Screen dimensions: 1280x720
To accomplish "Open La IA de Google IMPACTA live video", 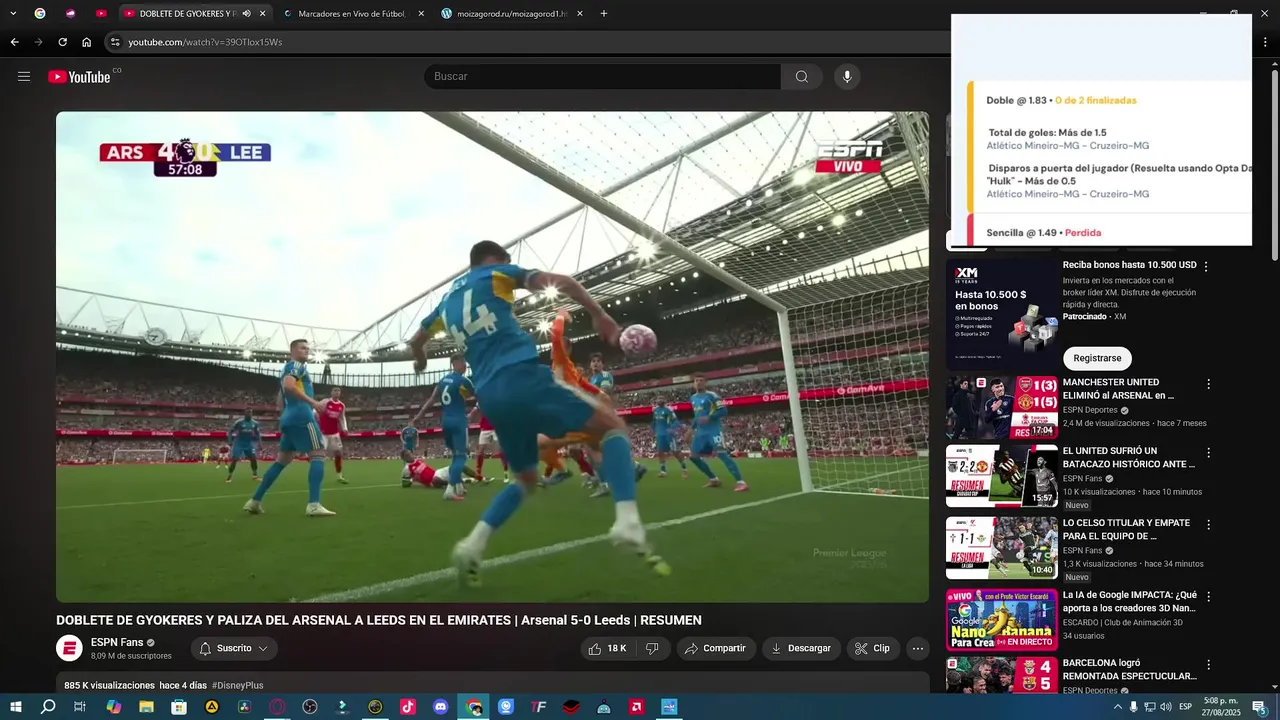I will pyautogui.click(x=1002, y=620).
